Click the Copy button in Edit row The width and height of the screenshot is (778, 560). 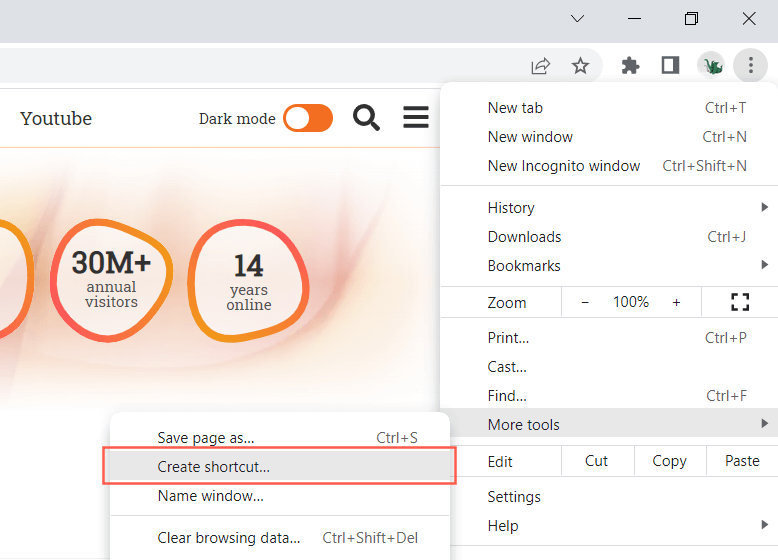click(669, 461)
